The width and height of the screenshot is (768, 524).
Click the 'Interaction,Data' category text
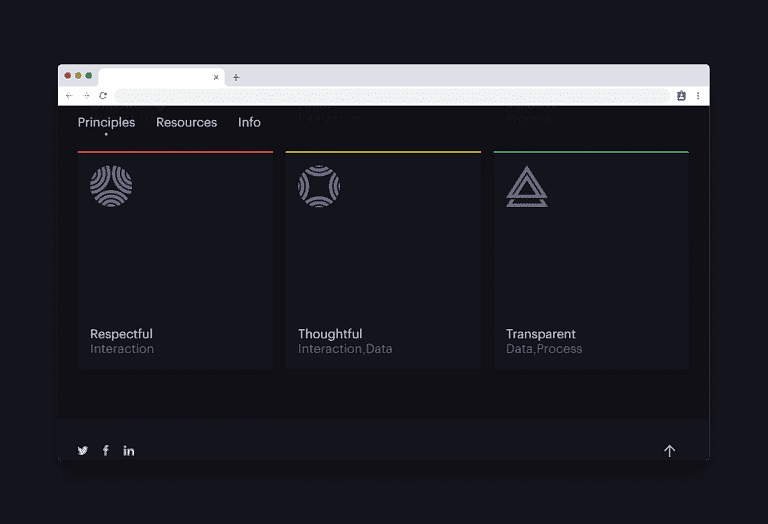345,349
